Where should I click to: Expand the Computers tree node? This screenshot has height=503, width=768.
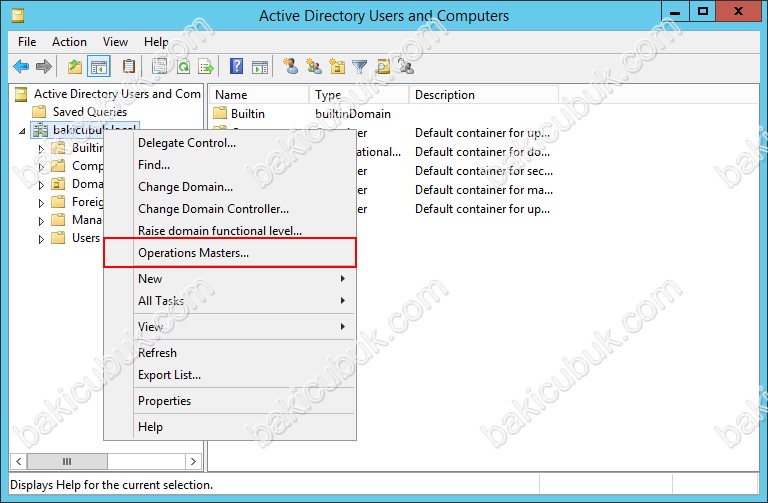[x=41, y=167]
